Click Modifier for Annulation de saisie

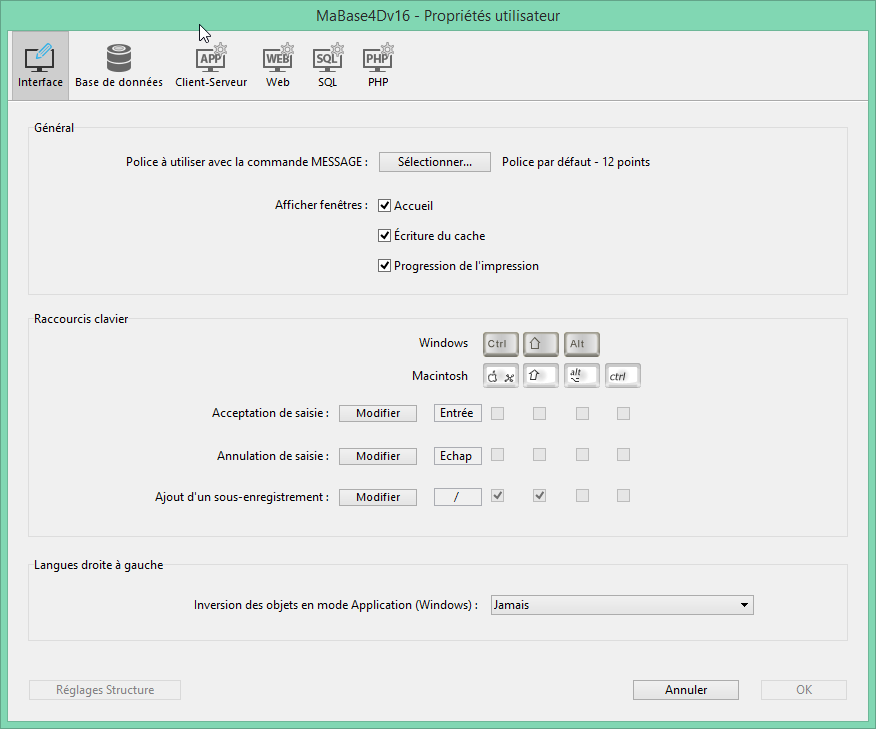pos(378,456)
